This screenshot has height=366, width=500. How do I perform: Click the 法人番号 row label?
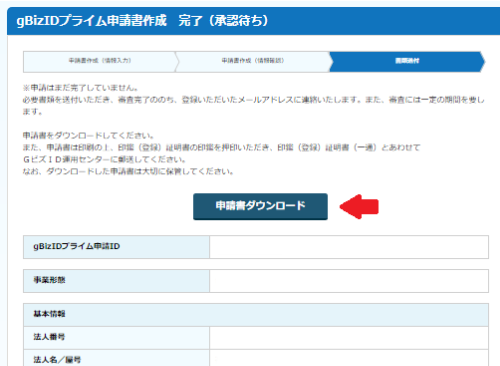tap(49, 337)
